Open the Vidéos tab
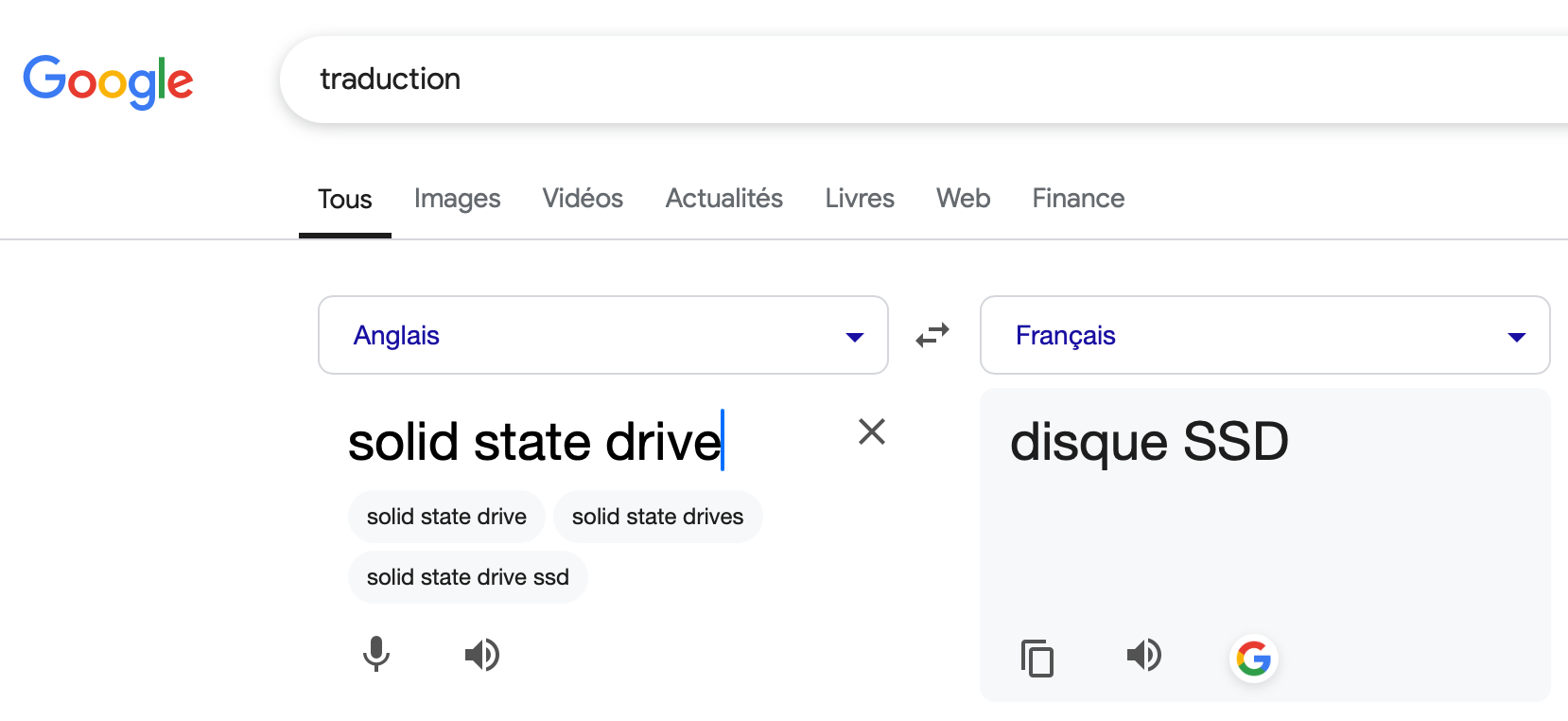Image resolution: width=1568 pixels, height=721 pixels. [x=583, y=199]
